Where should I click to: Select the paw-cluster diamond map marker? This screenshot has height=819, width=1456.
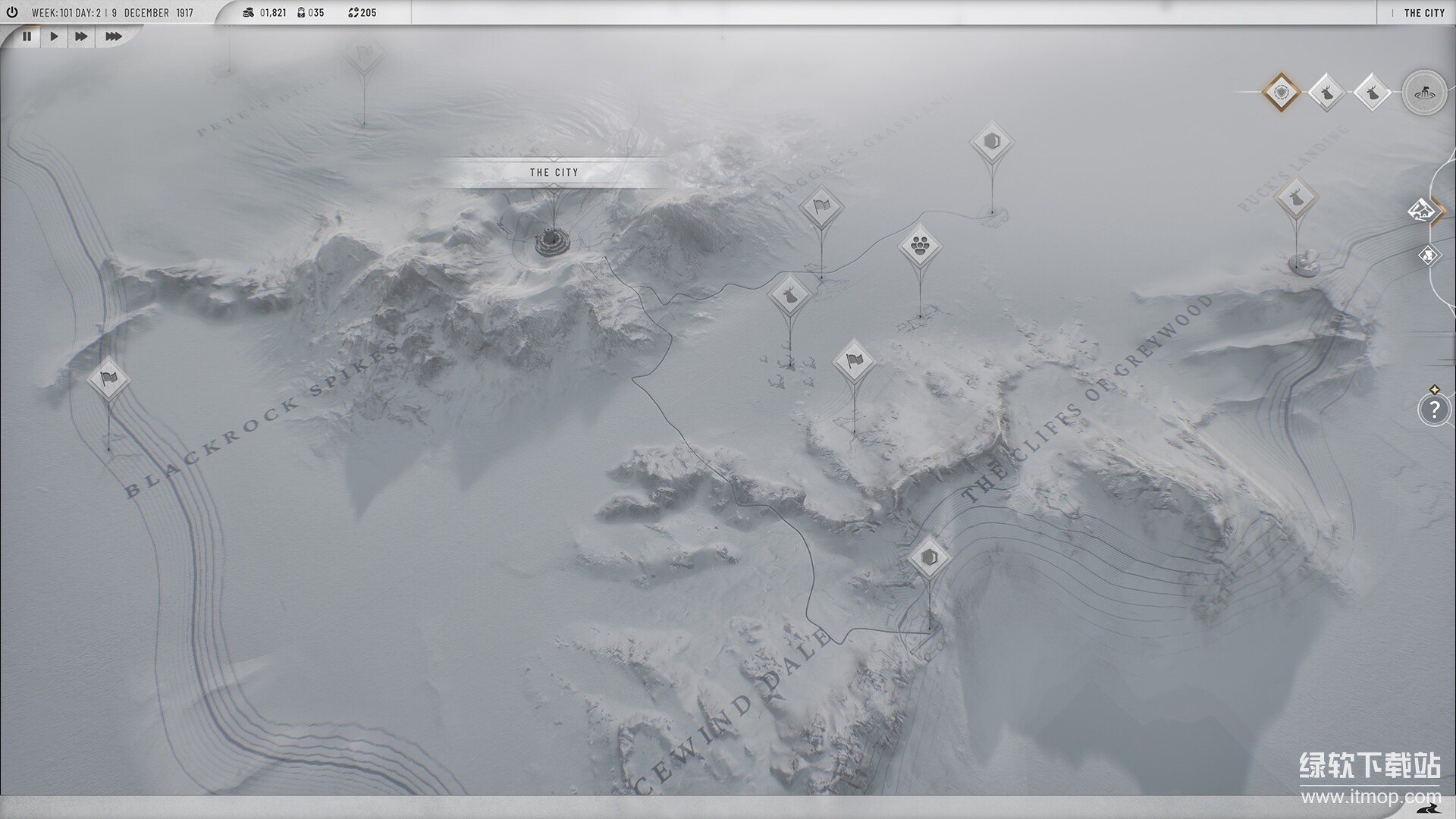click(920, 246)
